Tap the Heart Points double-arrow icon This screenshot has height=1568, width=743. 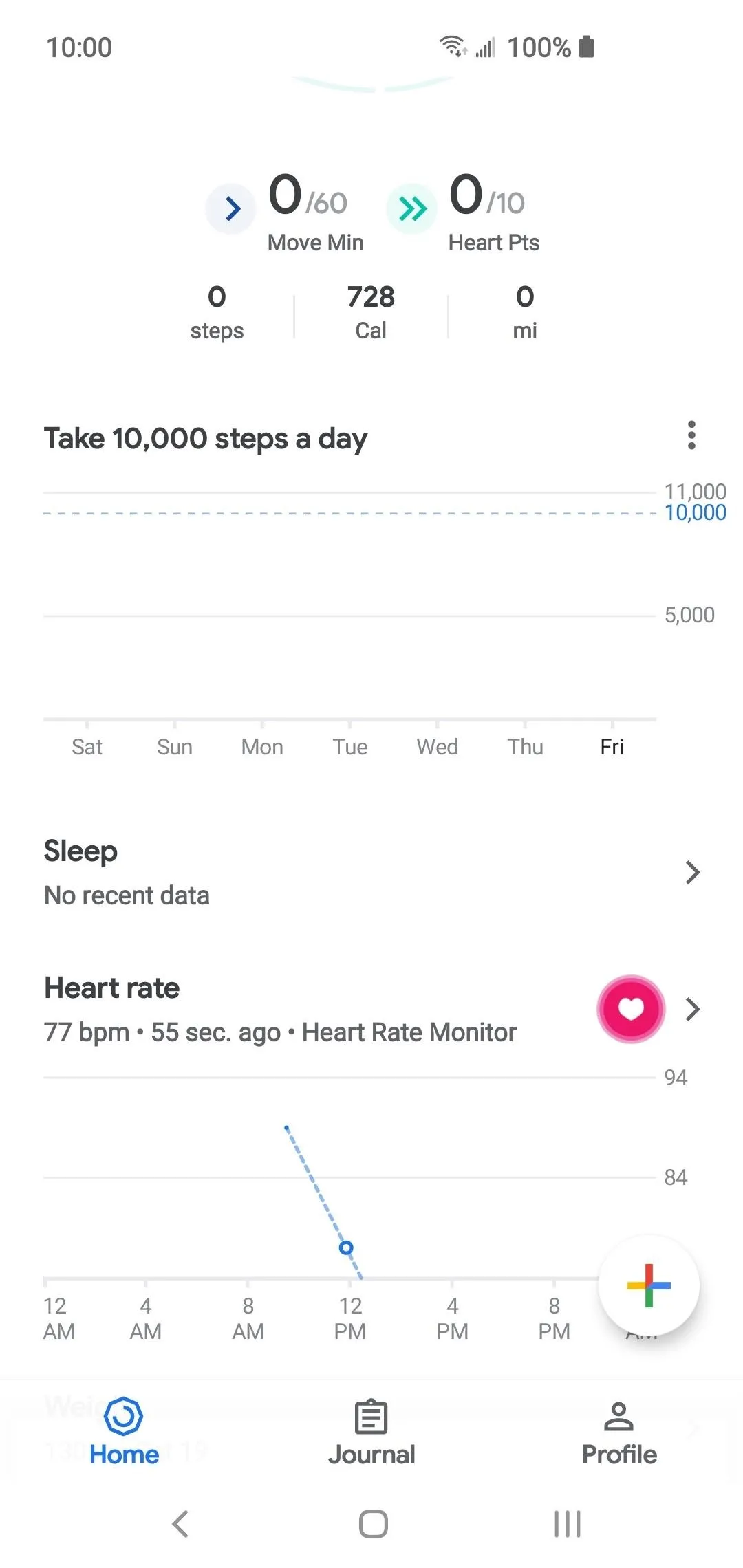[412, 208]
